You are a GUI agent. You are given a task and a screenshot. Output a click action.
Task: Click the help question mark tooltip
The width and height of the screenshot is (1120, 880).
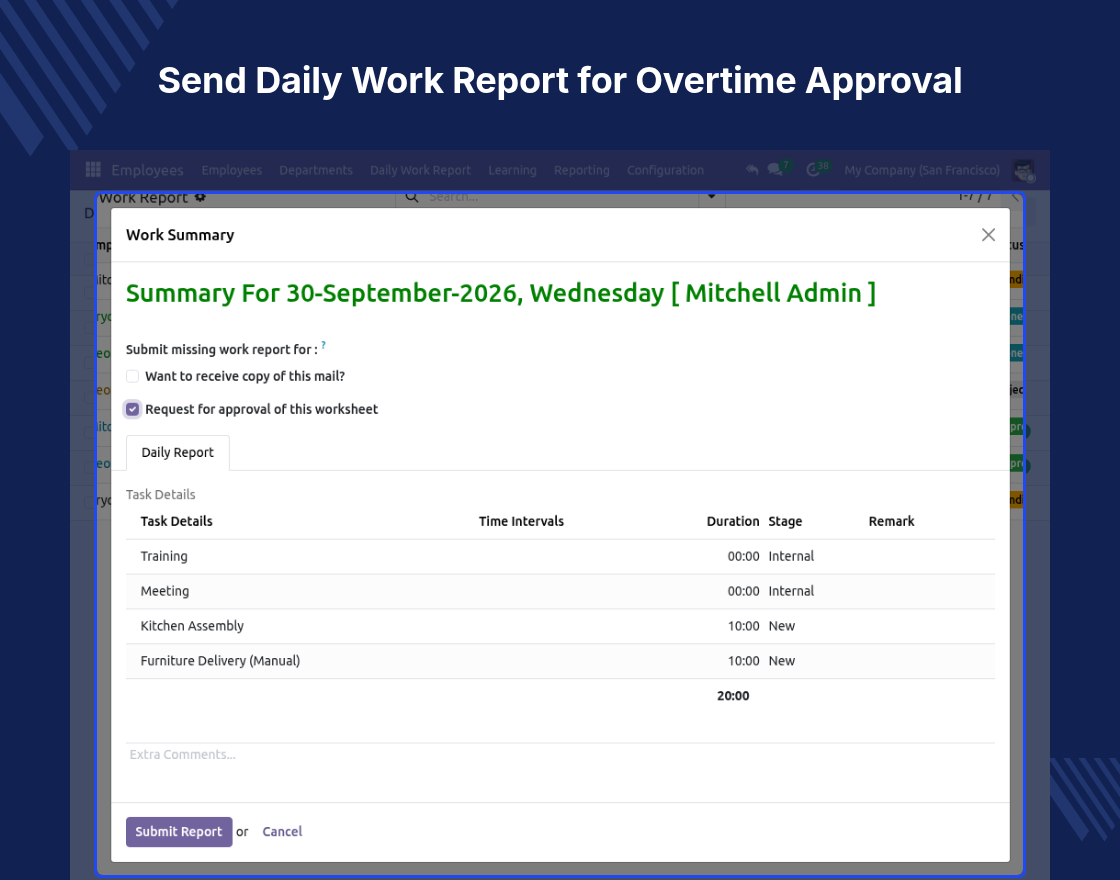click(324, 345)
